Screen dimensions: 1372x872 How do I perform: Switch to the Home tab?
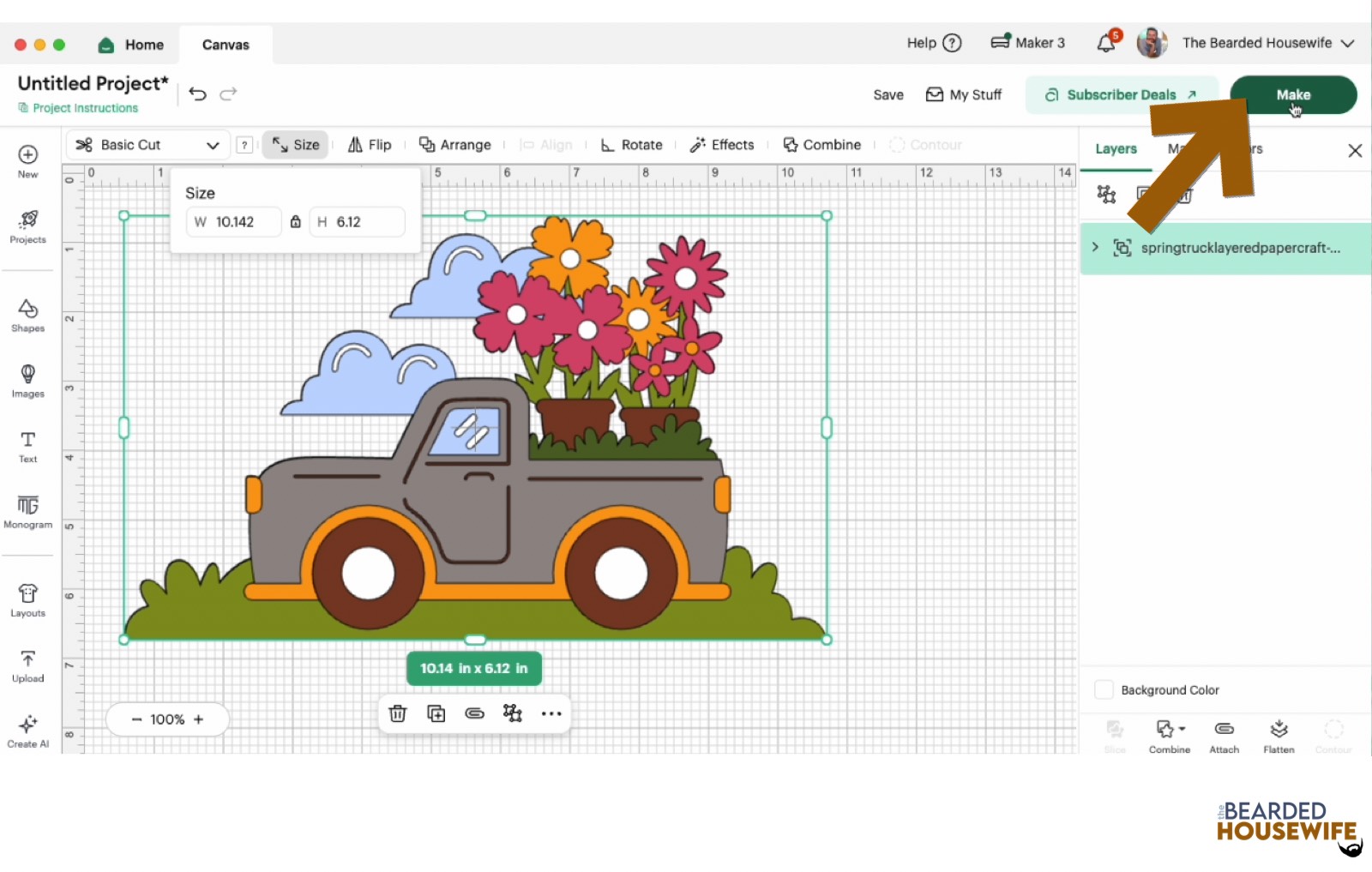131,45
